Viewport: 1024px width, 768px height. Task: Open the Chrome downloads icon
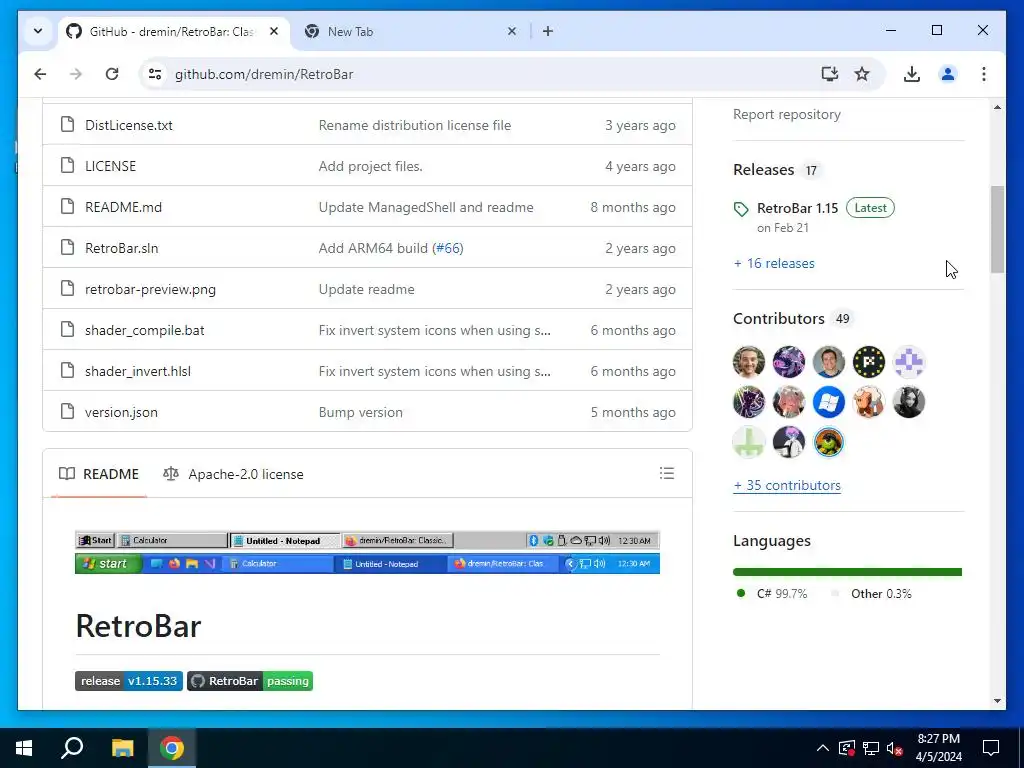(912, 74)
